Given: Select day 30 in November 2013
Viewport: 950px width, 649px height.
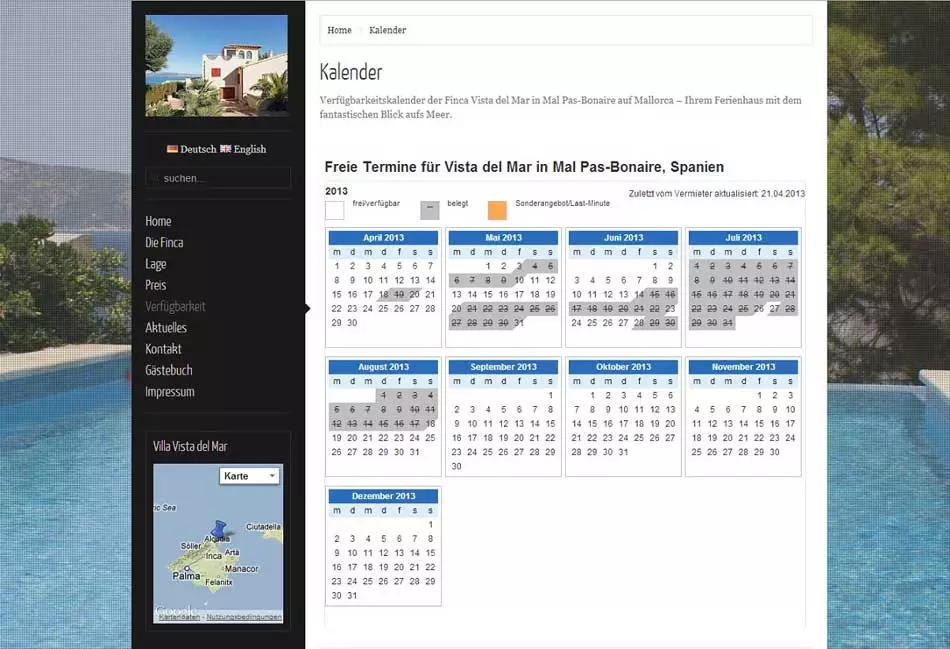Looking at the screenshot, I should coord(774,452).
